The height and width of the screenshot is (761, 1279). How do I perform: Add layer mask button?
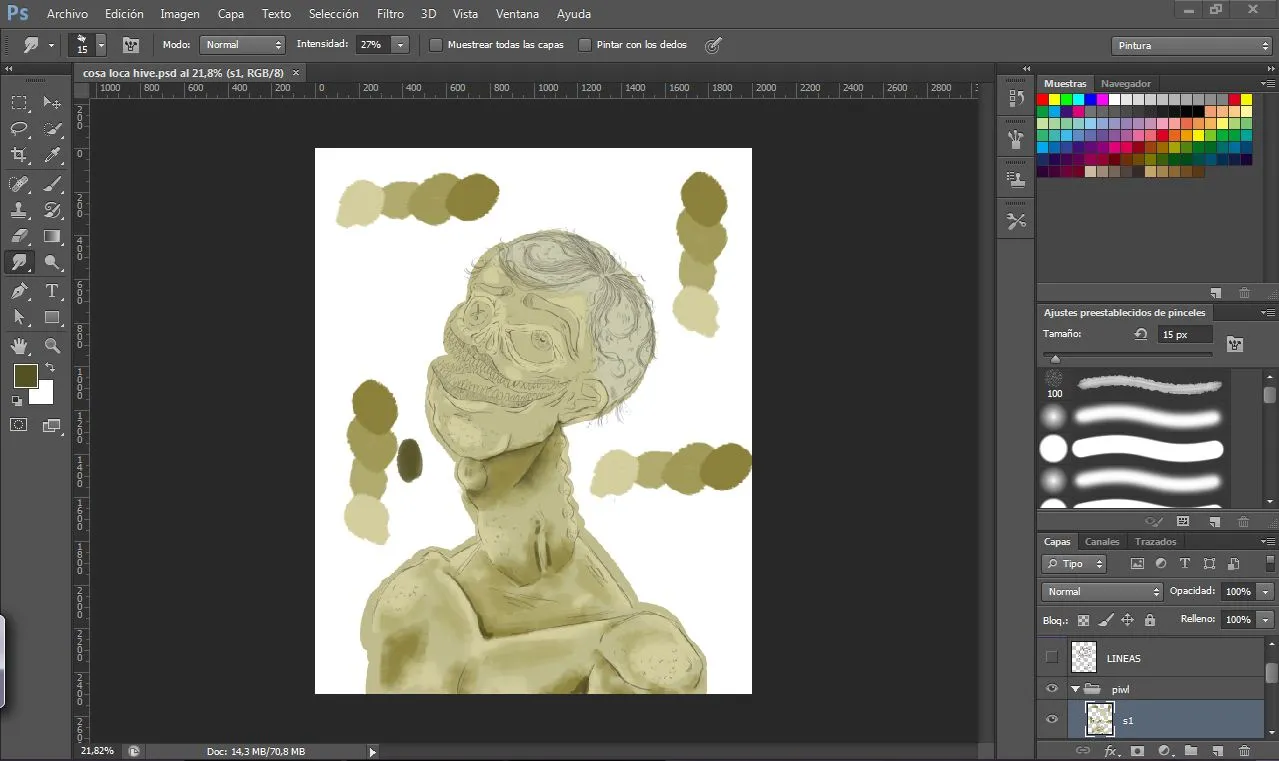(1137, 750)
